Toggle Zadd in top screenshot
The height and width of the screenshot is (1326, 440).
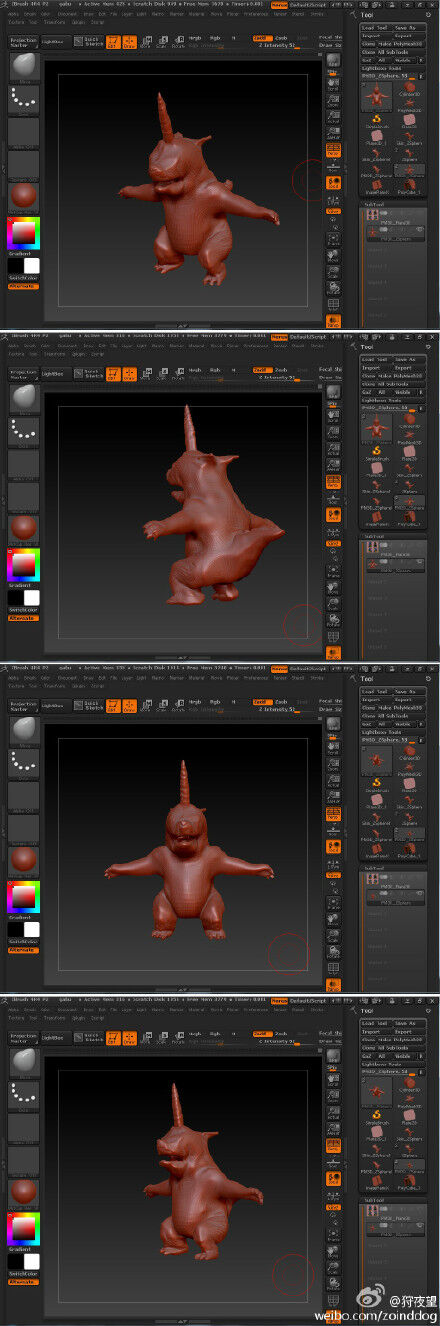[261, 38]
